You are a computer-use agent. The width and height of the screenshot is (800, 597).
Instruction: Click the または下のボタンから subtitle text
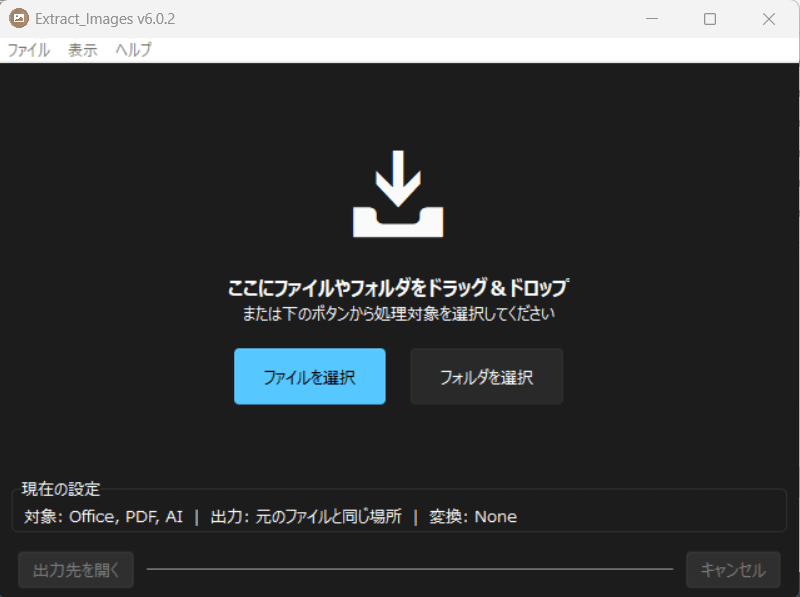(x=398, y=314)
